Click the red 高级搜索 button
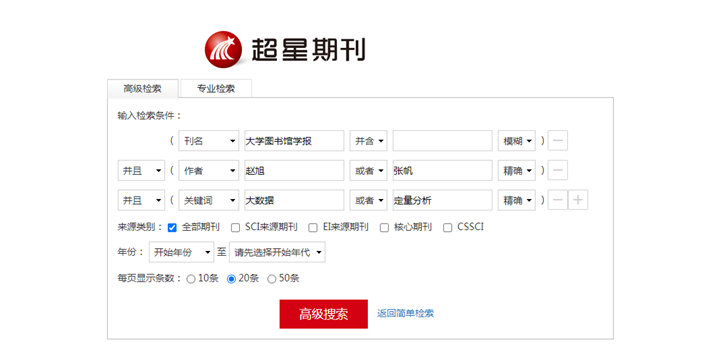The image size is (702, 361). [x=324, y=314]
